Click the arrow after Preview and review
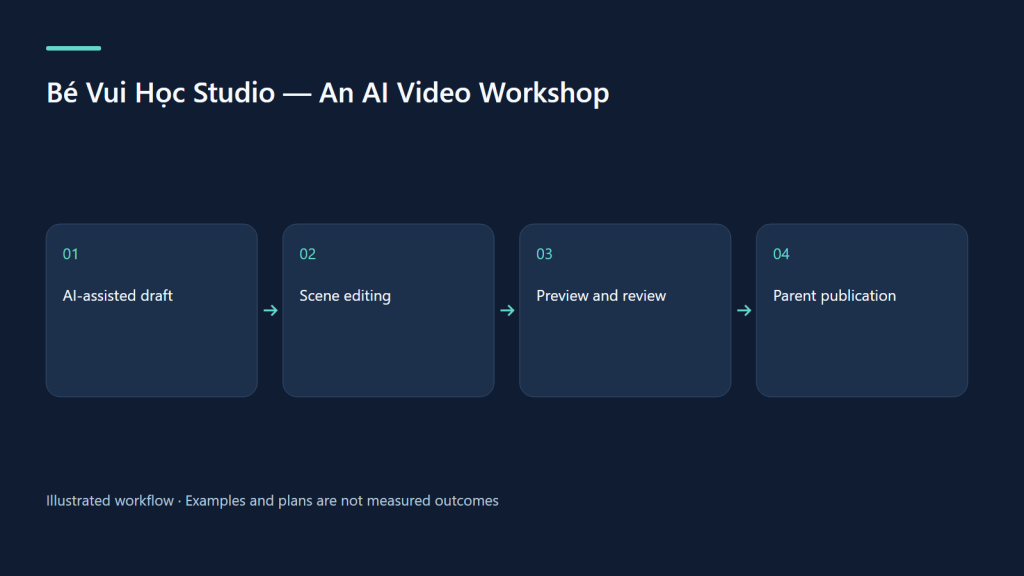This screenshot has height=576, width=1024. point(744,310)
